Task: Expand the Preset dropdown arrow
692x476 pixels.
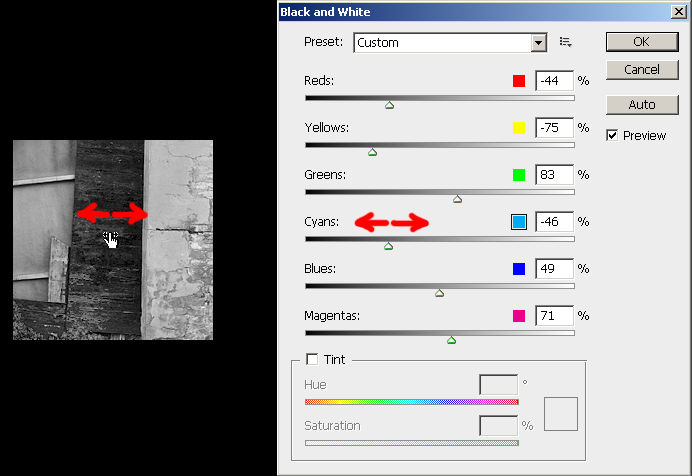Action: (x=538, y=43)
